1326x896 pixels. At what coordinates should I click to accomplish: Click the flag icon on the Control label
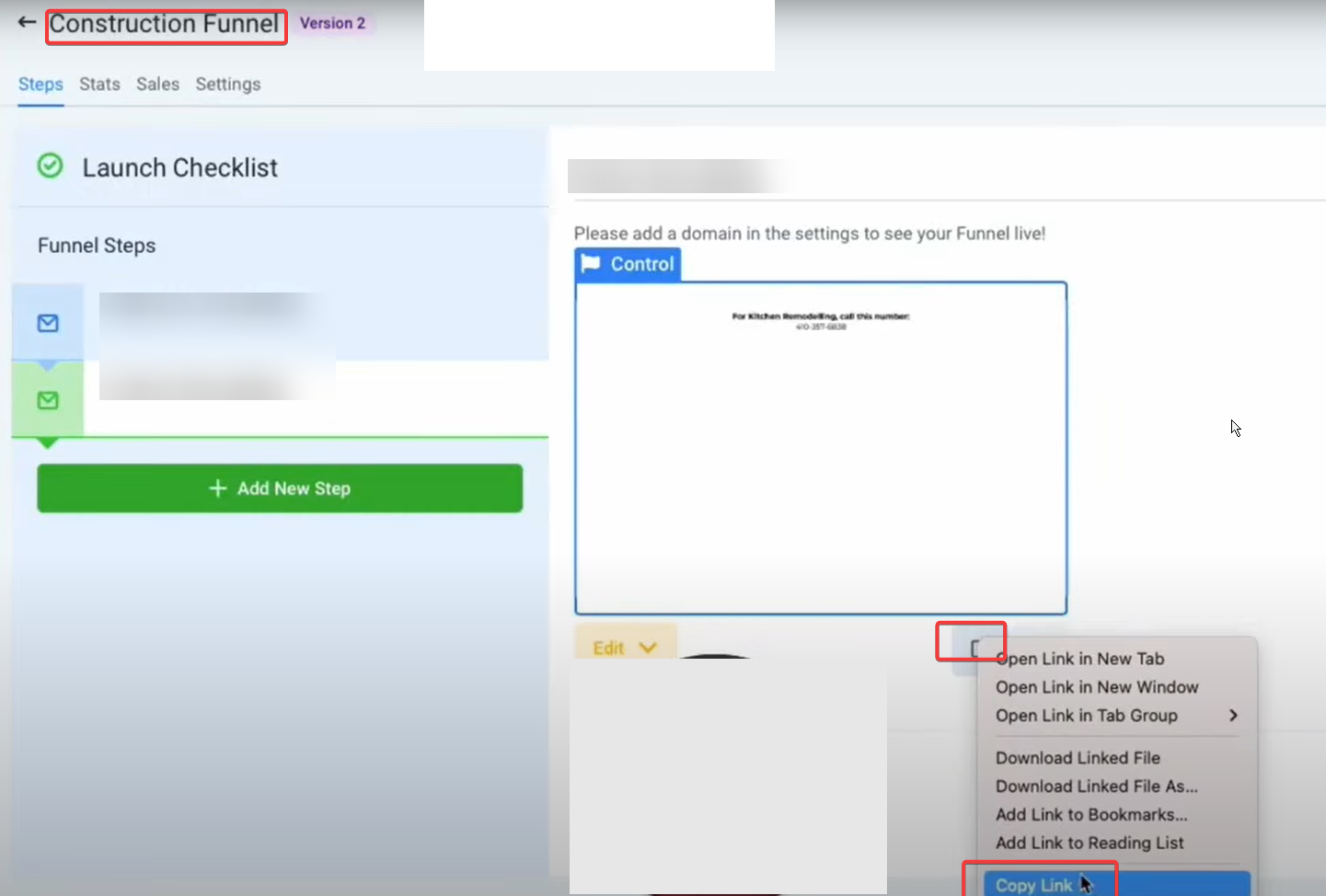591,264
